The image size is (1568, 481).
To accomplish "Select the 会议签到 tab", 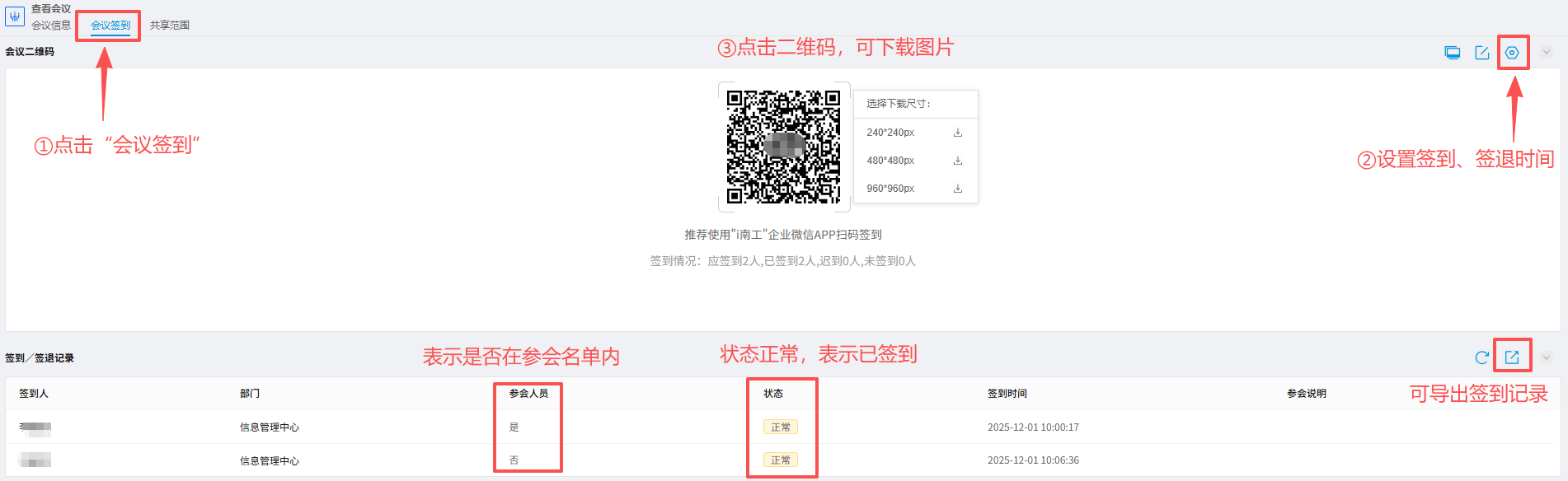I will pyautogui.click(x=110, y=26).
